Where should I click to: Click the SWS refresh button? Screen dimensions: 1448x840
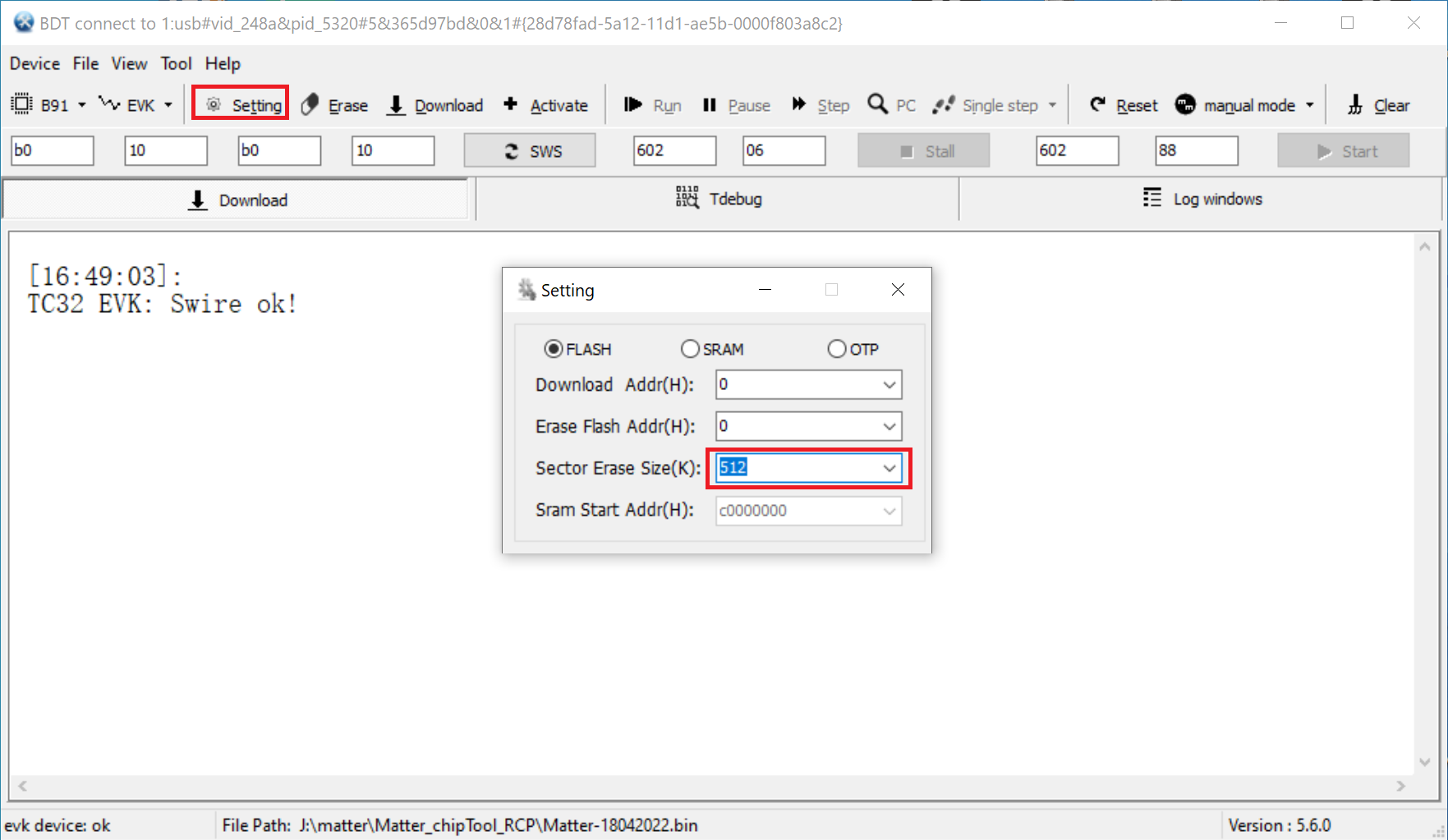point(530,151)
